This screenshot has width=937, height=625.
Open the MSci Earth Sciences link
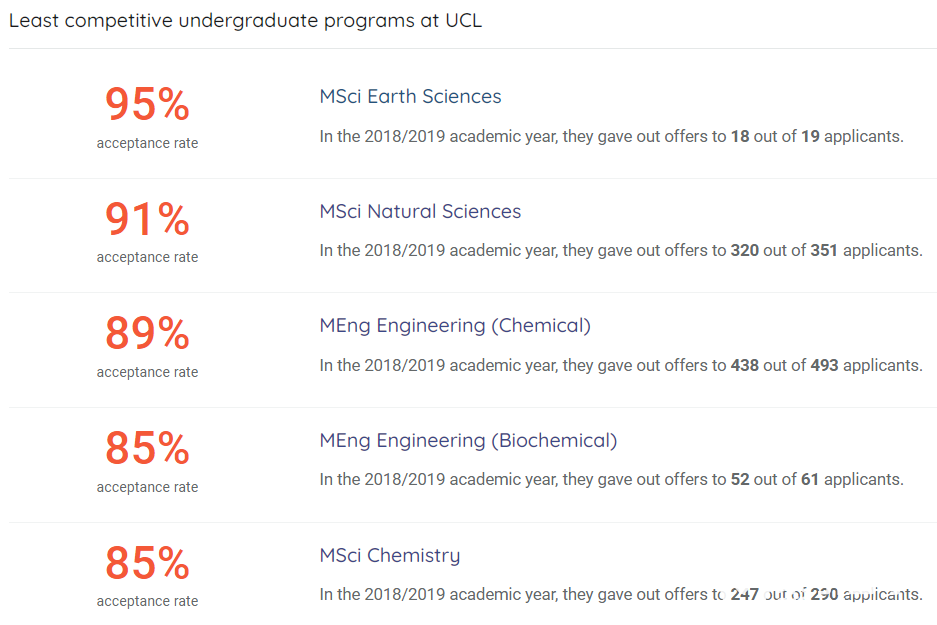[x=411, y=96]
